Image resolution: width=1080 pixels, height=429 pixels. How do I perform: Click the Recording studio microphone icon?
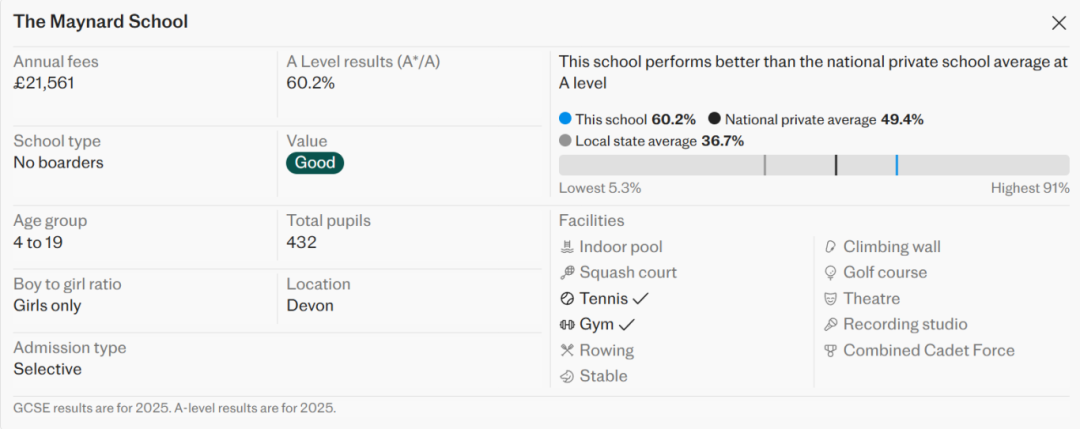click(x=830, y=324)
